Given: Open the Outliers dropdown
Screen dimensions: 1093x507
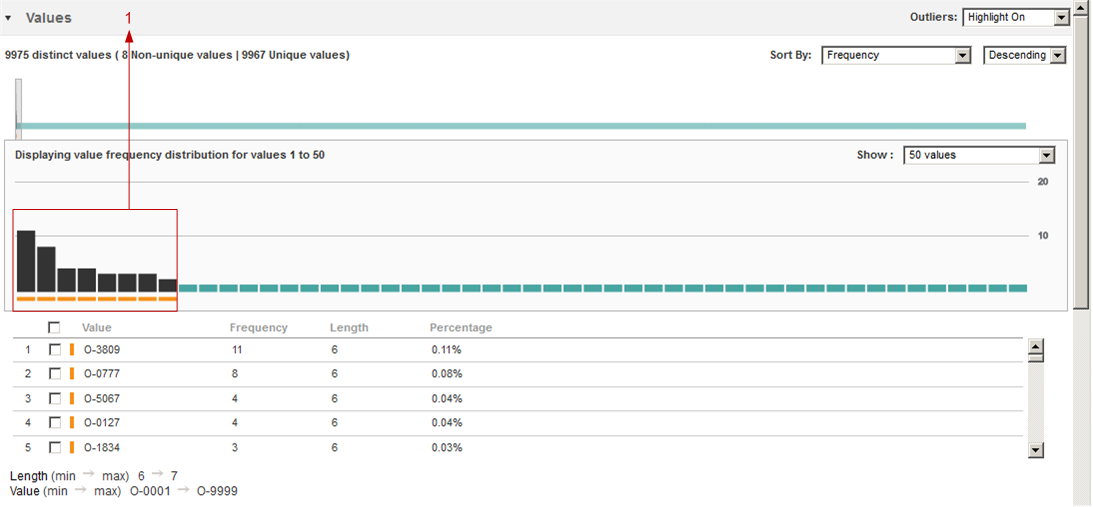Looking at the screenshot, I should (x=1015, y=18).
